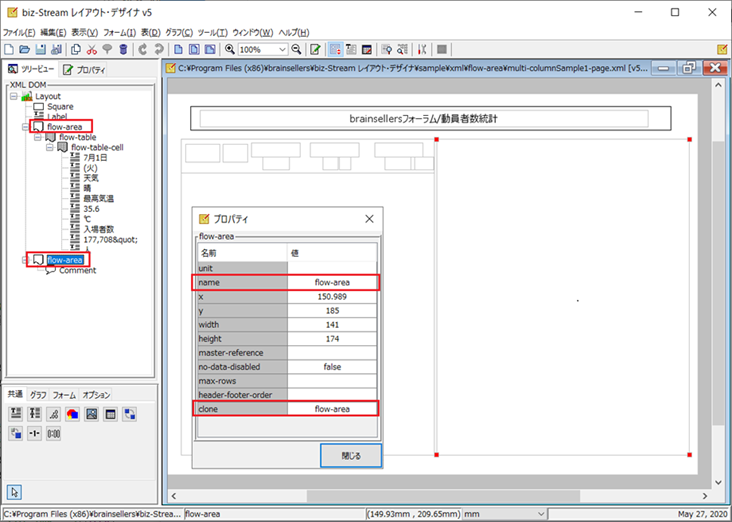Close the プロパティ dialog with X
Image resolution: width=732 pixels, height=522 pixels.
[369, 219]
